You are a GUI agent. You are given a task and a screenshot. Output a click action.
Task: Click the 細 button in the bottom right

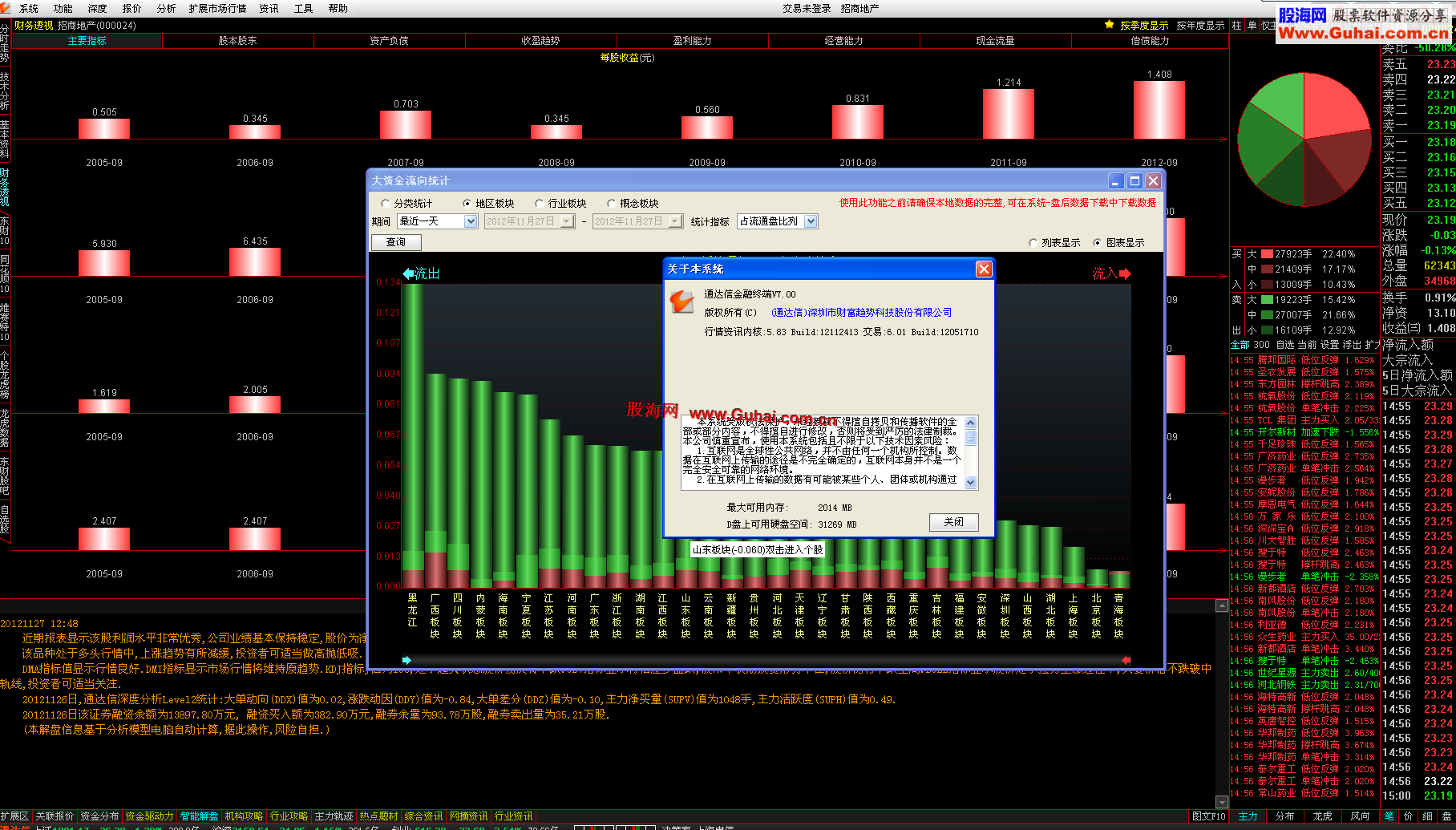pyautogui.click(x=1427, y=816)
